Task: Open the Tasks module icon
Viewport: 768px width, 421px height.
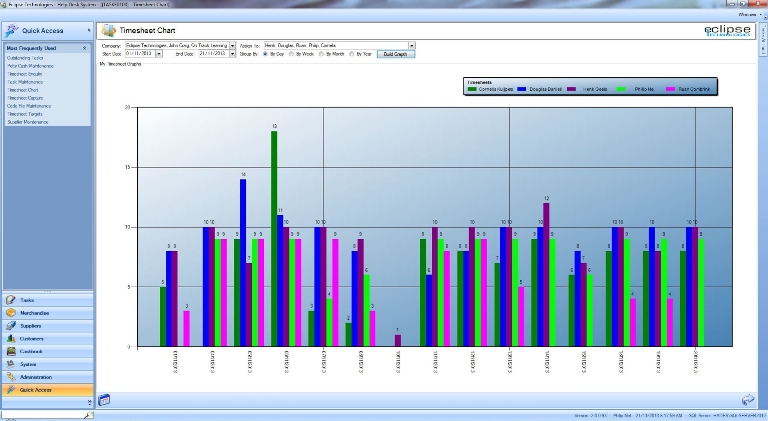Action: pos(11,300)
